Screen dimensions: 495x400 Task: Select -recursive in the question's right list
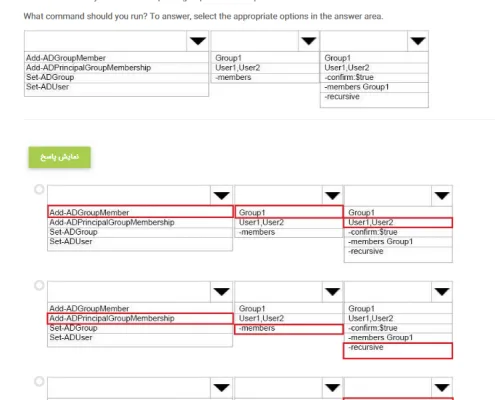tap(342, 97)
